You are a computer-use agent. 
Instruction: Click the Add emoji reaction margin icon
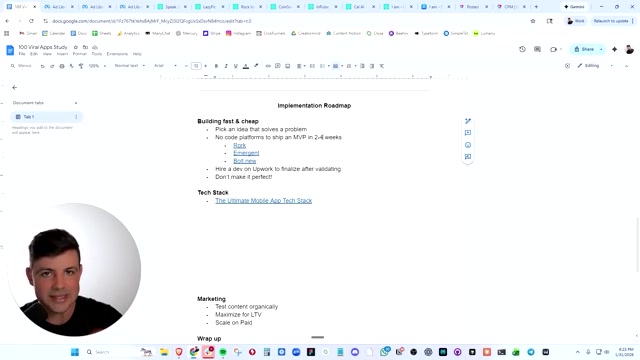pyautogui.click(x=468, y=145)
